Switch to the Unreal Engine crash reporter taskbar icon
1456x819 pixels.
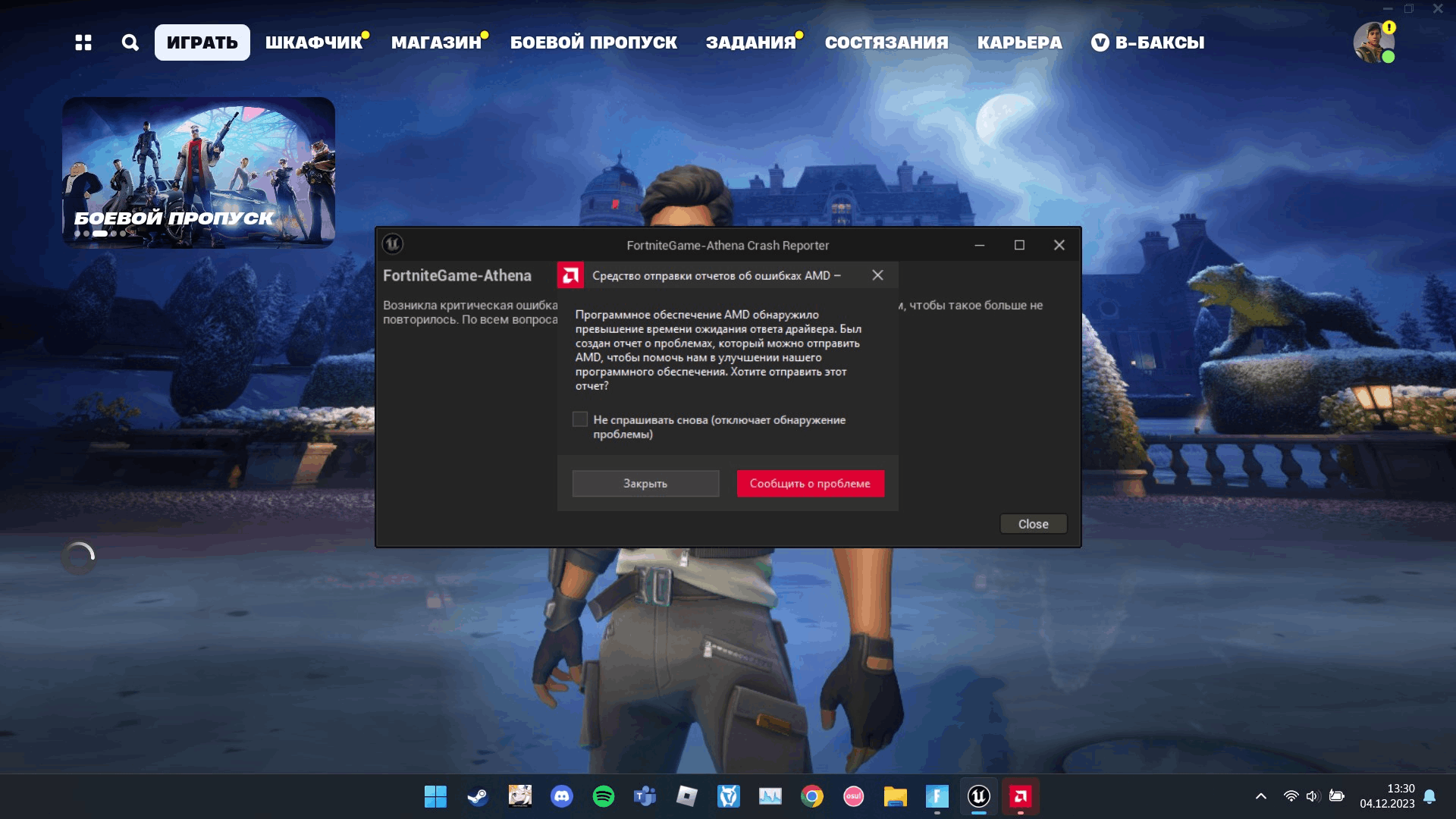pos(979,796)
